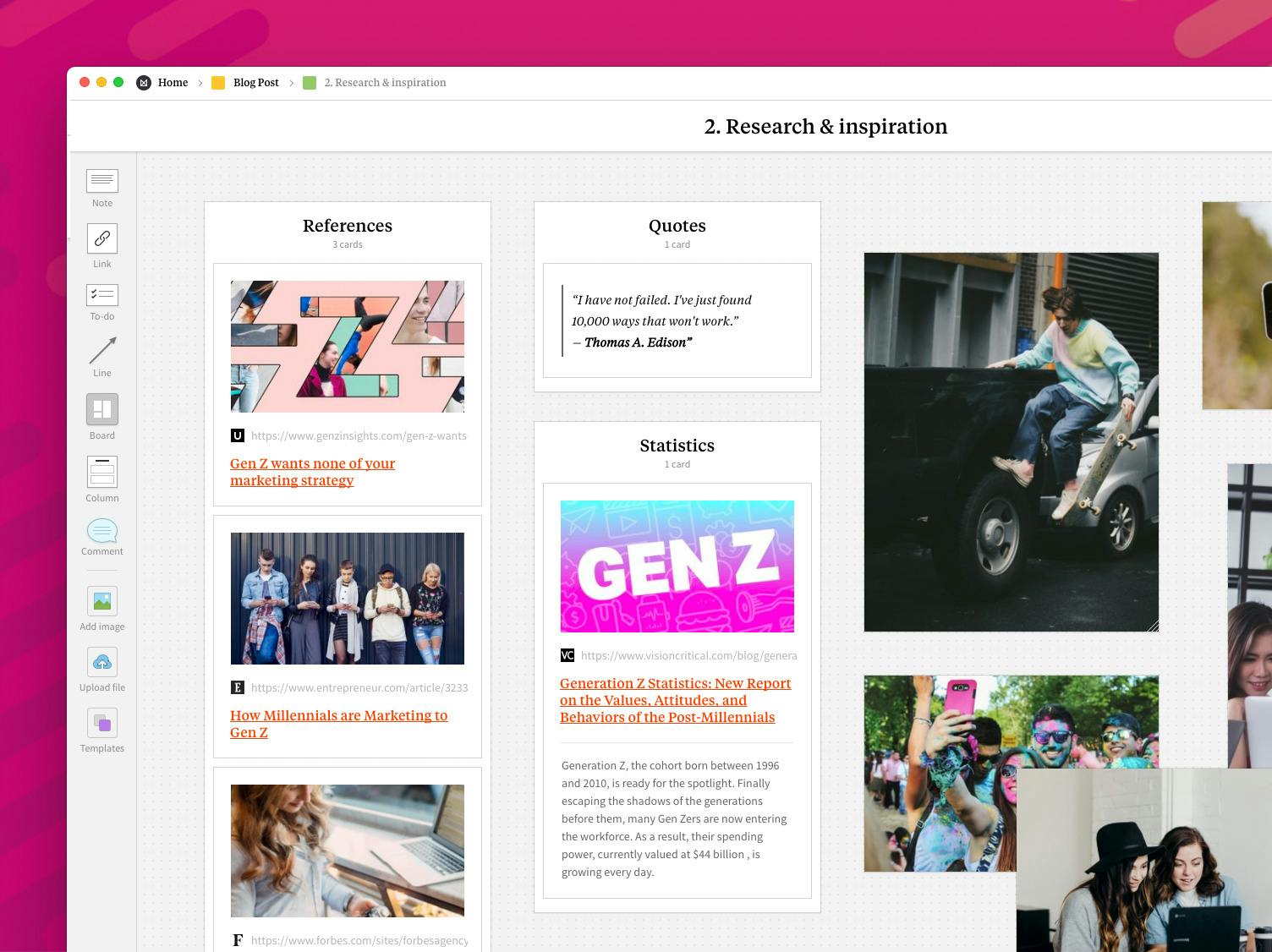Click the board title '2. Research & inspiration'
The image size is (1272, 952).
825,126
